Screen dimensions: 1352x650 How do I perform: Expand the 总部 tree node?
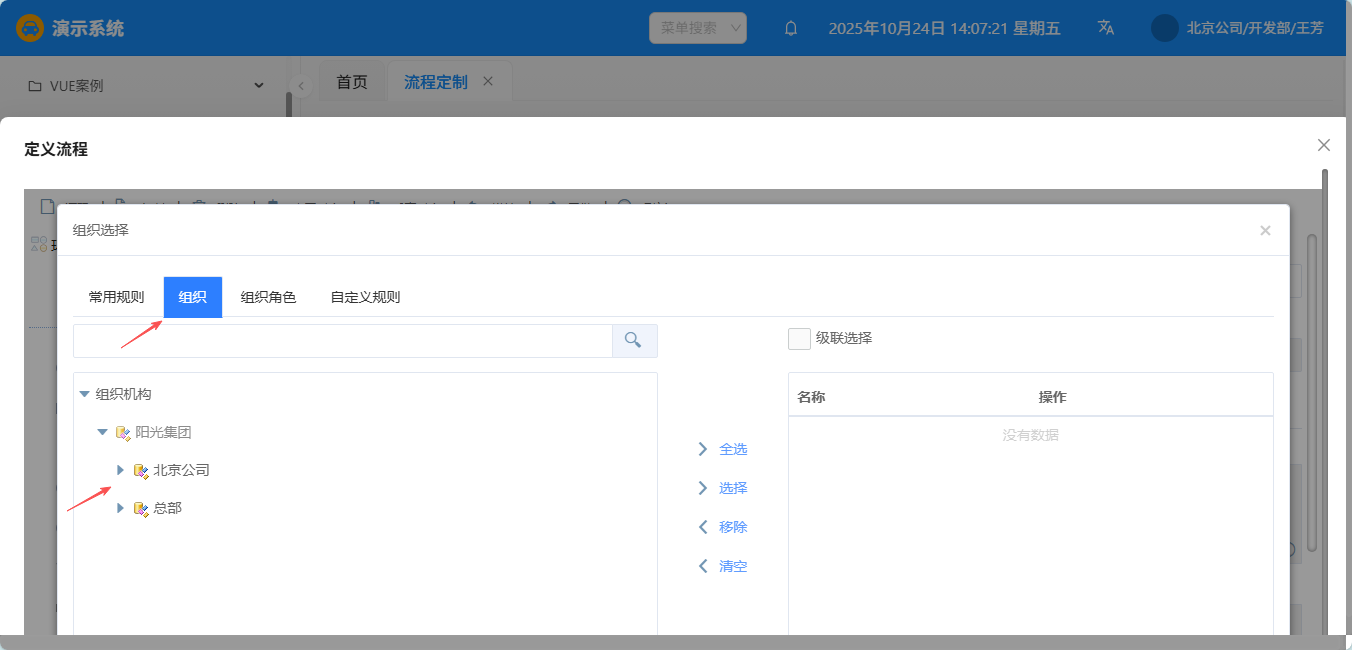coord(120,508)
